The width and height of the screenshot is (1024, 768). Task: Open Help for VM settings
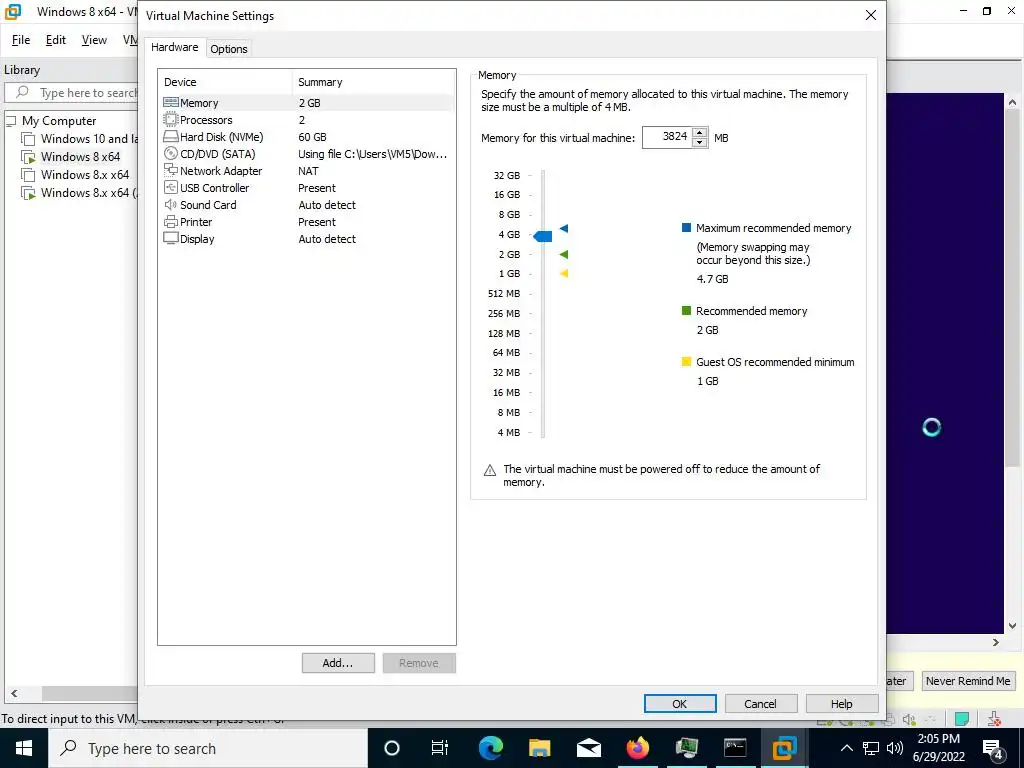[842, 703]
